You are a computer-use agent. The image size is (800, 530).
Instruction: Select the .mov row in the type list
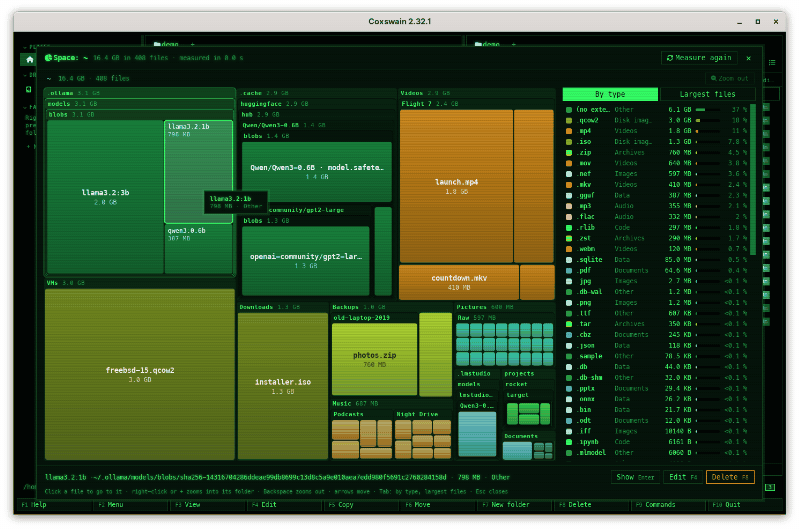pos(656,163)
